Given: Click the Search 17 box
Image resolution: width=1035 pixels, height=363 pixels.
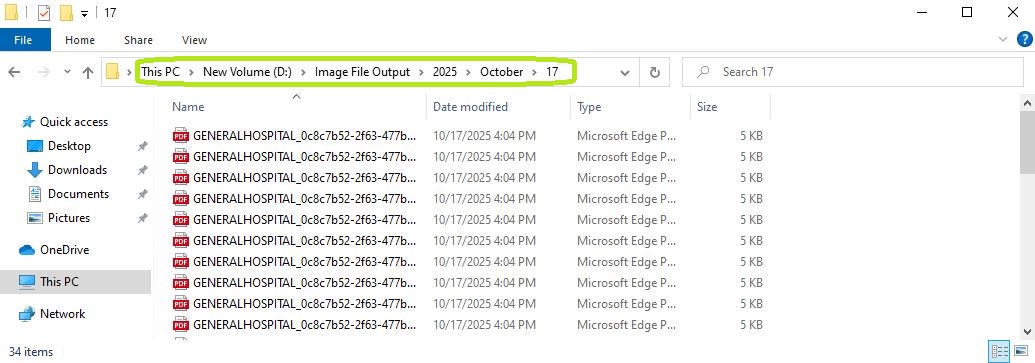Looking at the screenshot, I should tap(852, 71).
